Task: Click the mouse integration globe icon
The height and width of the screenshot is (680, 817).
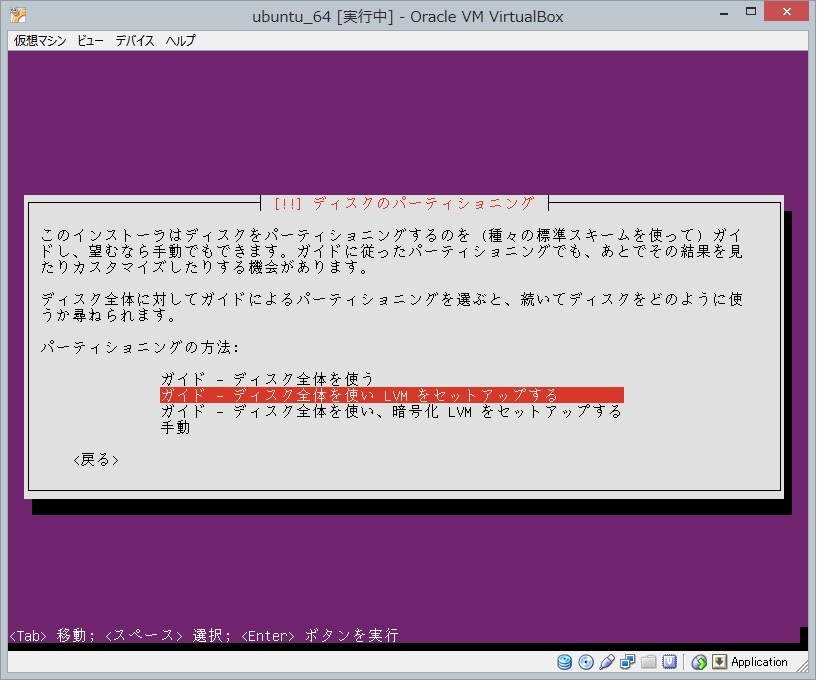Action: point(699,662)
